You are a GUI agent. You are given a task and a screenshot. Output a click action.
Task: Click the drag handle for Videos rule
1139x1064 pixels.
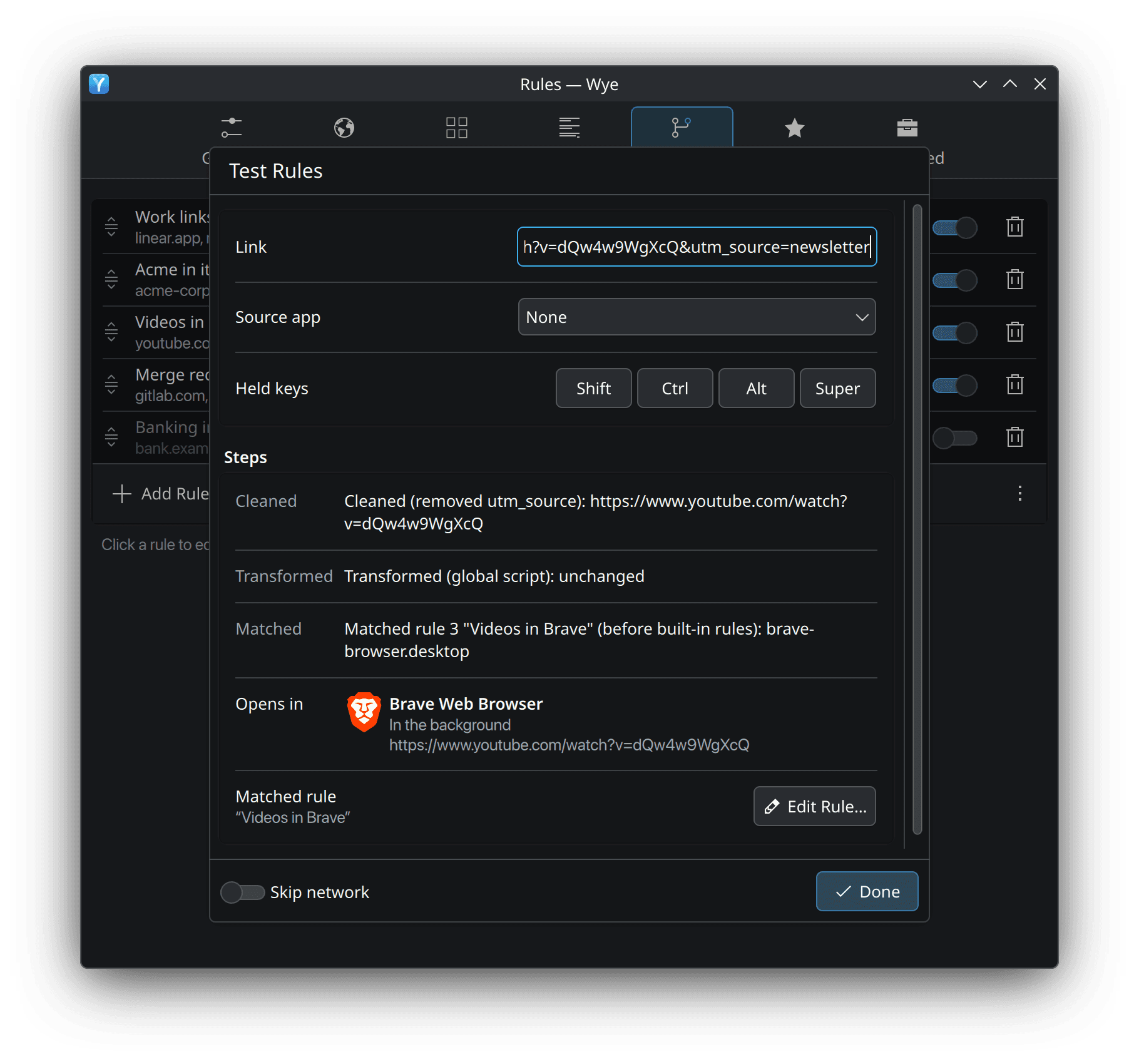111,332
